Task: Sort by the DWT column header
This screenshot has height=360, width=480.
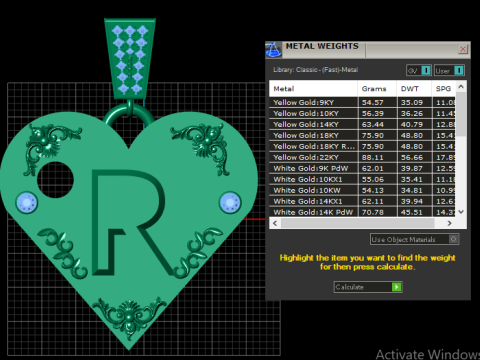Action: [x=414, y=89]
